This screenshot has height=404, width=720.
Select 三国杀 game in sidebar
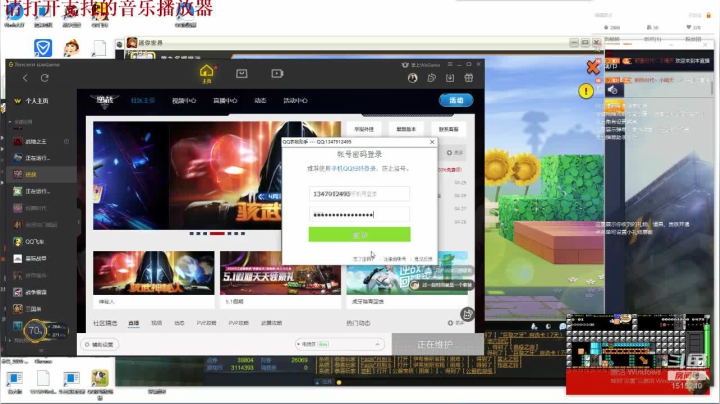[x=33, y=309]
